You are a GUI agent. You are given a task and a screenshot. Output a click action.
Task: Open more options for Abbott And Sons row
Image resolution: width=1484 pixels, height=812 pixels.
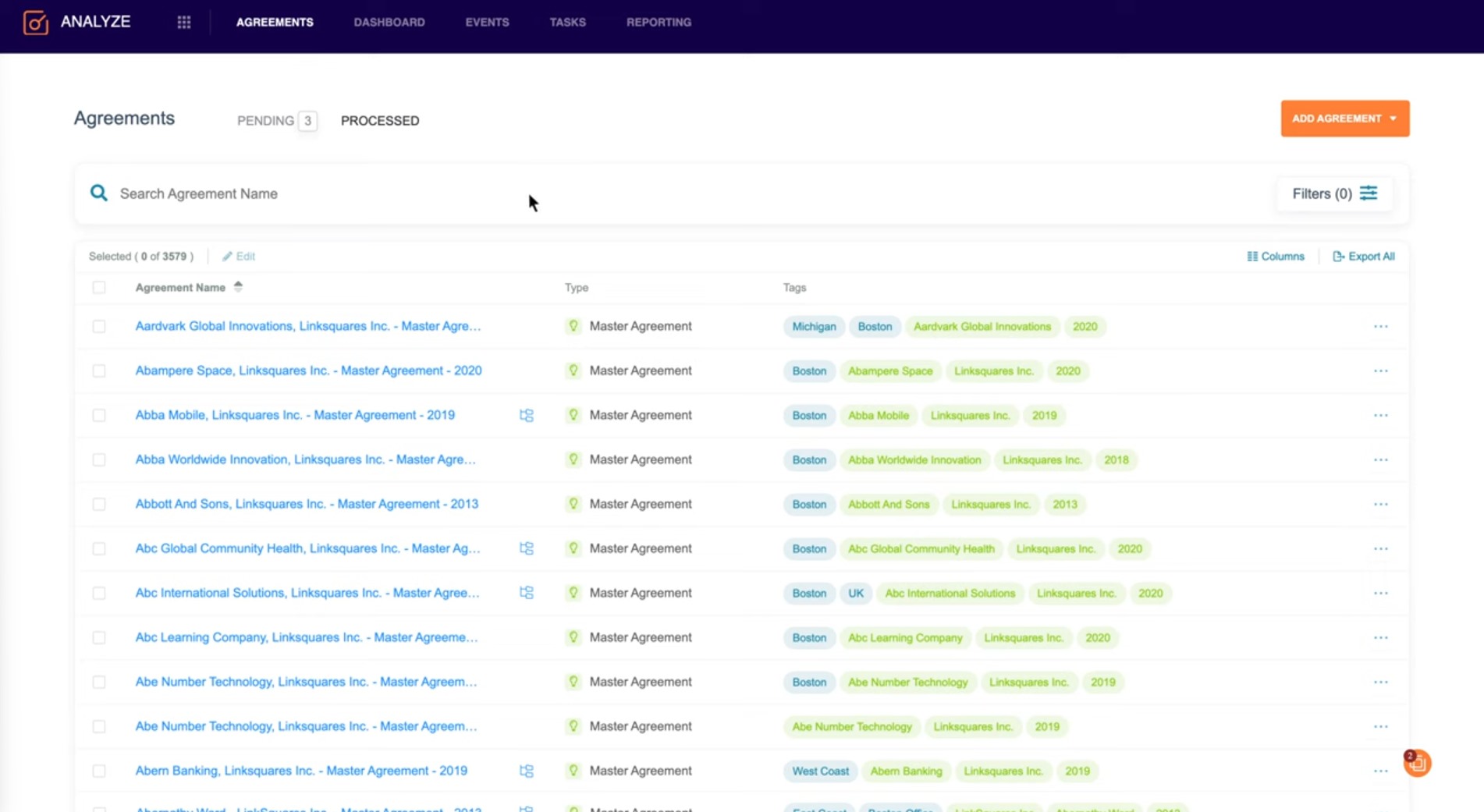[x=1381, y=504]
